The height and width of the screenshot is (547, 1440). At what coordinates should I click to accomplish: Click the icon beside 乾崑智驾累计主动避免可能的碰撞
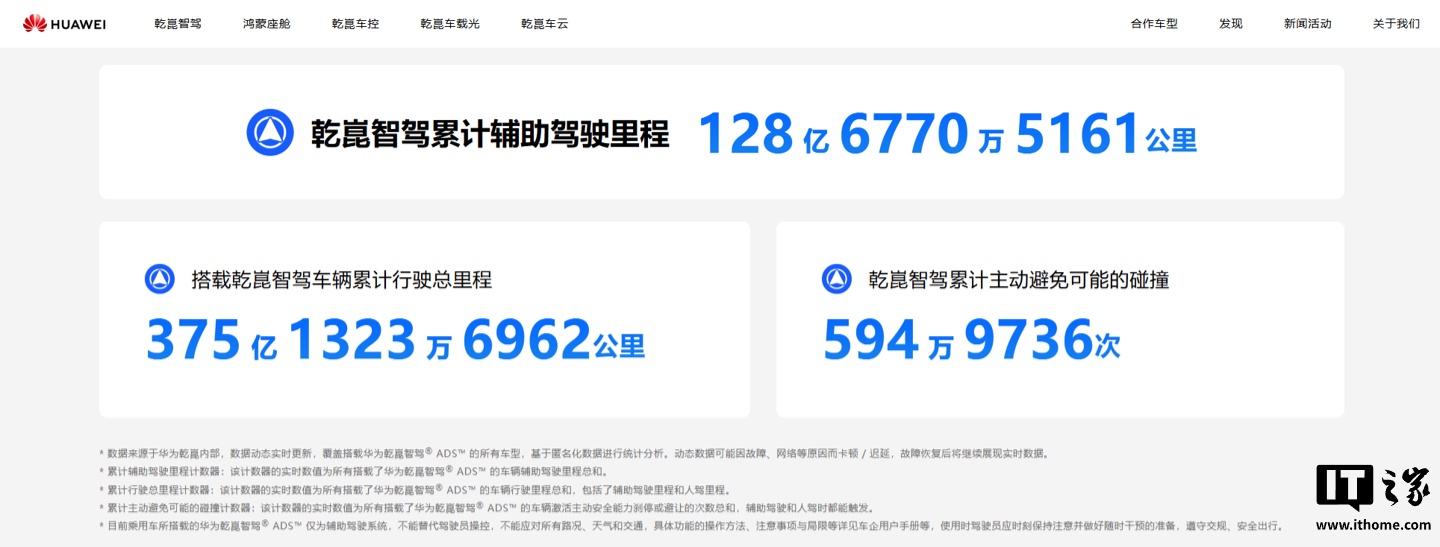[x=837, y=279]
